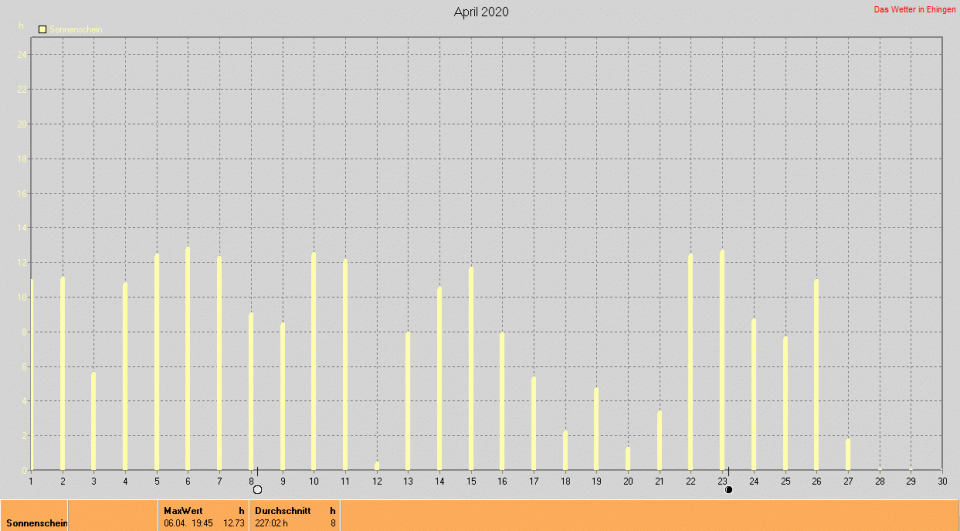Viewport: 960px width, 531px height.
Task: Click the 'April 2020' chart title
Action: pyautogui.click(x=481, y=12)
